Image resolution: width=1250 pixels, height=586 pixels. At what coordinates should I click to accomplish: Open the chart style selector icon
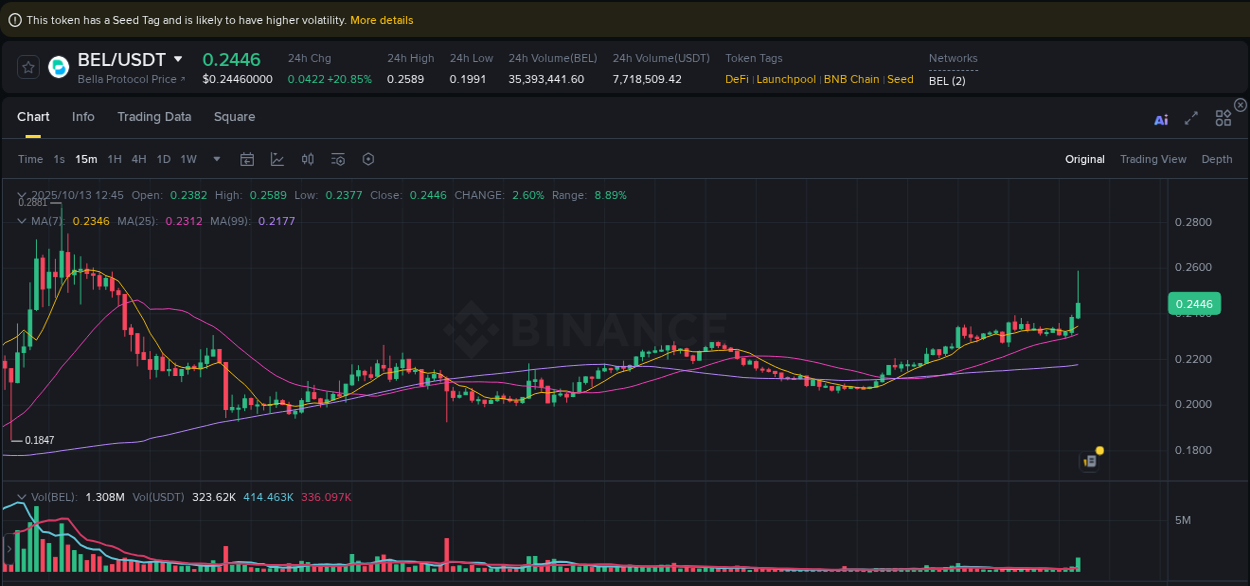tap(277, 159)
